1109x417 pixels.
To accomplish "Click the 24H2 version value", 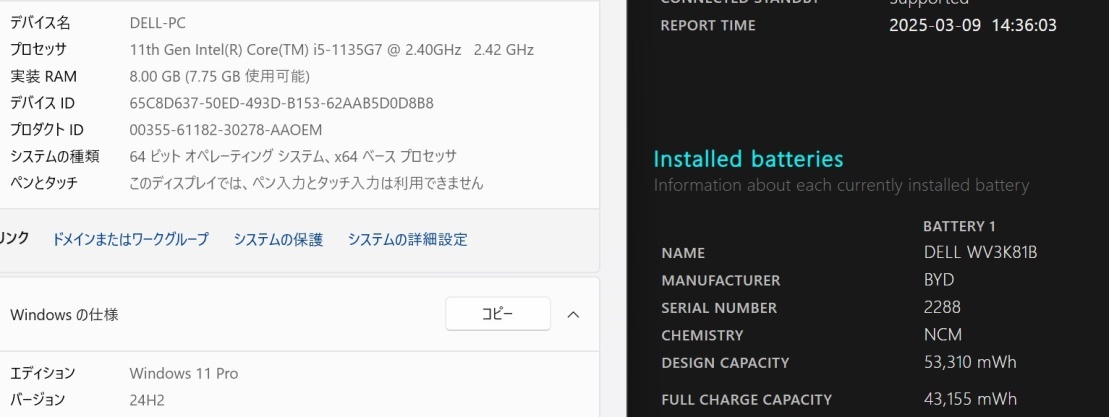I will pyautogui.click(x=147, y=400).
